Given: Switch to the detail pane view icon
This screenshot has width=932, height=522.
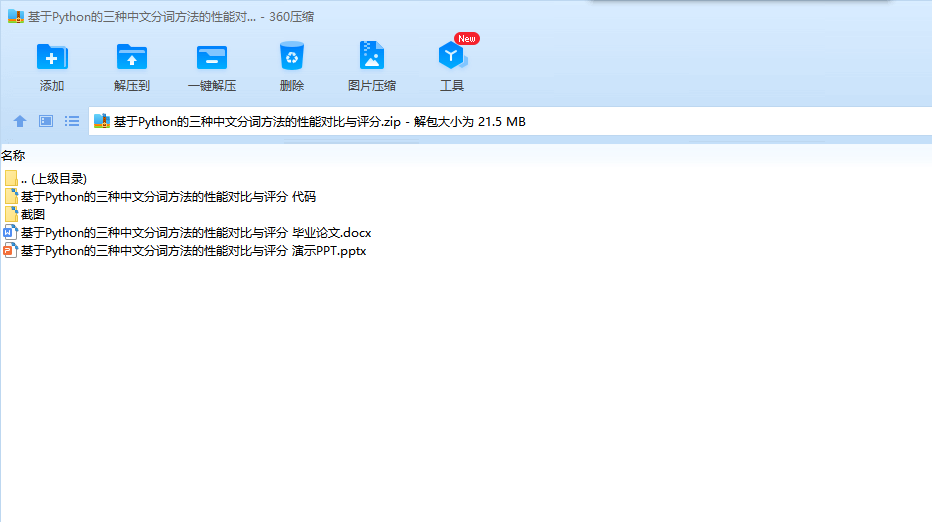Looking at the screenshot, I should (46, 121).
